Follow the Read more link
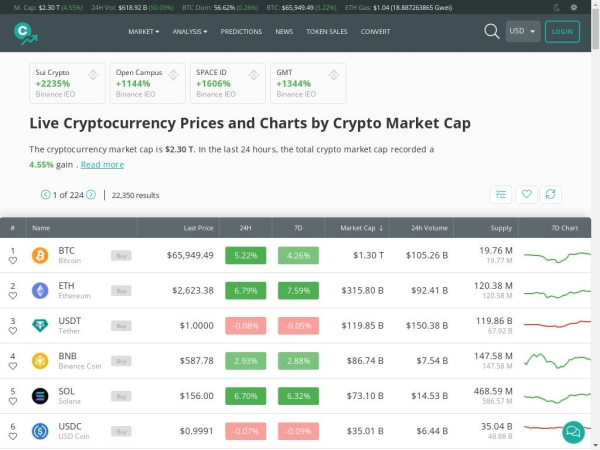The height and width of the screenshot is (450, 600). (102, 165)
